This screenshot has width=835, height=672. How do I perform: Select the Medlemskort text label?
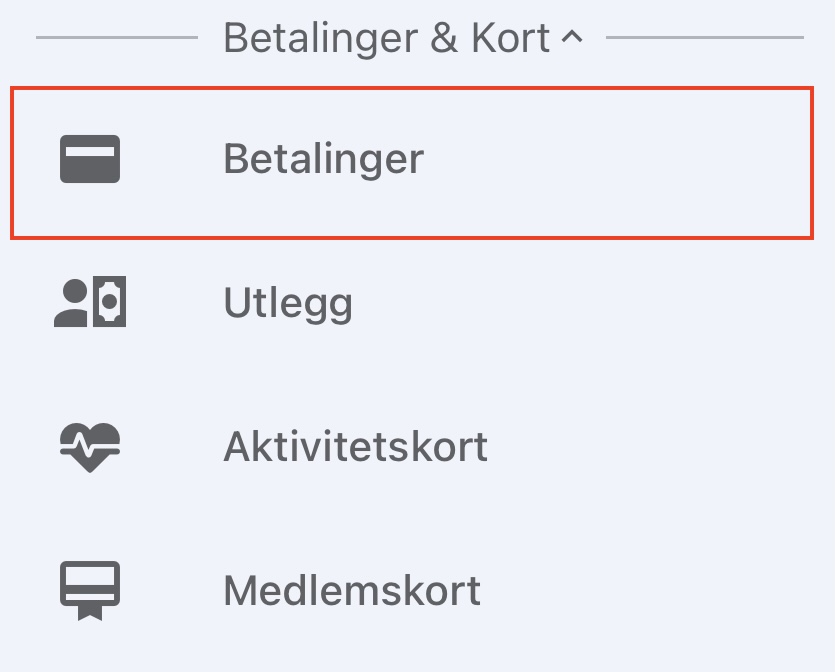[x=352, y=591]
